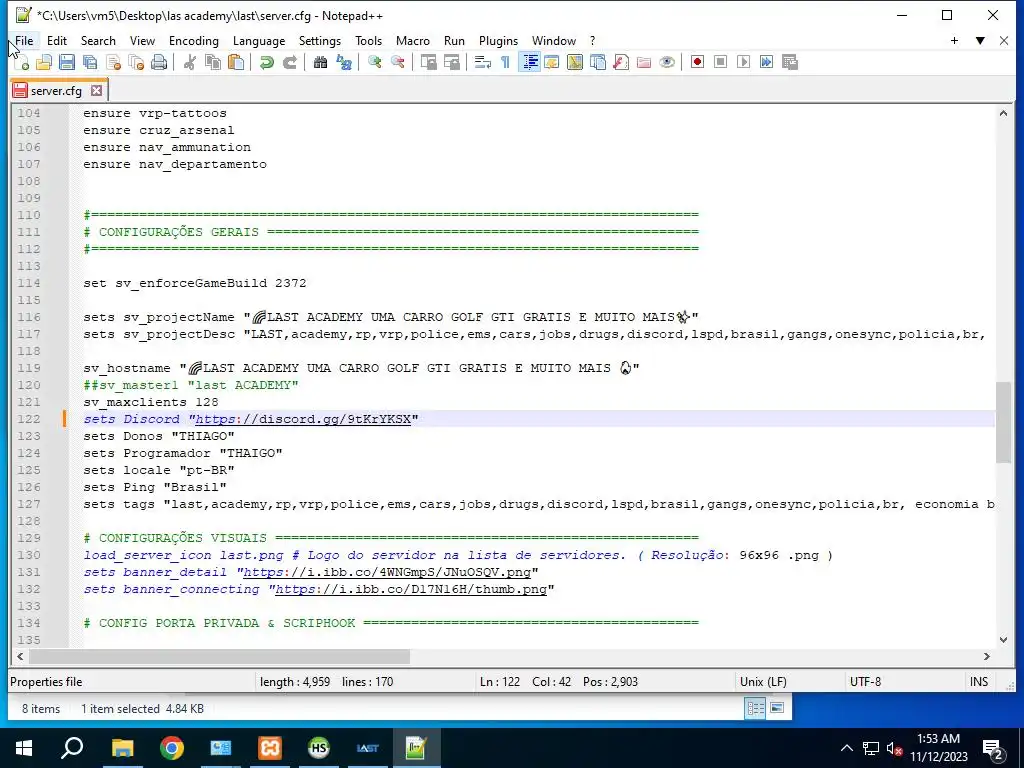Viewport: 1024px width, 768px height.
Task: Click the Save recorded macro icon
Action: click(x=790, y=62)
